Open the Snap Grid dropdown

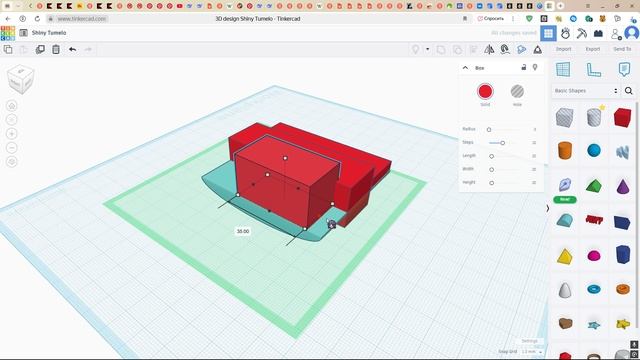532,351
